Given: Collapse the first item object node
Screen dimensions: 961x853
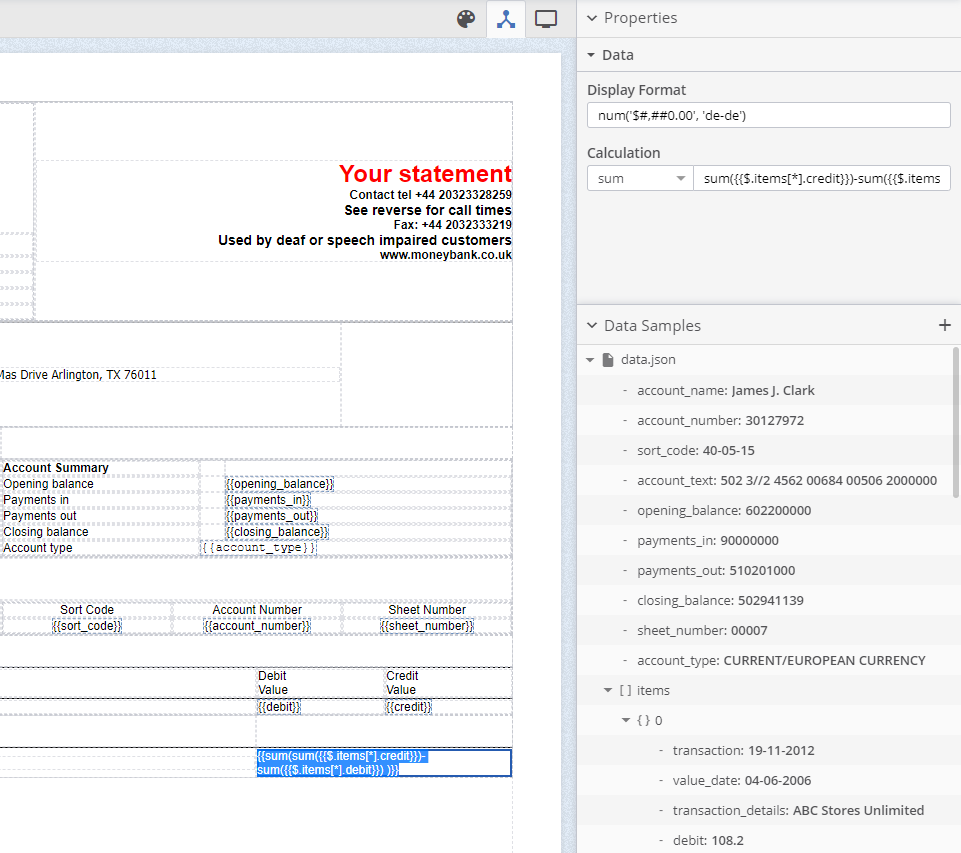Looking at the screenshot, I should [626, 720].
